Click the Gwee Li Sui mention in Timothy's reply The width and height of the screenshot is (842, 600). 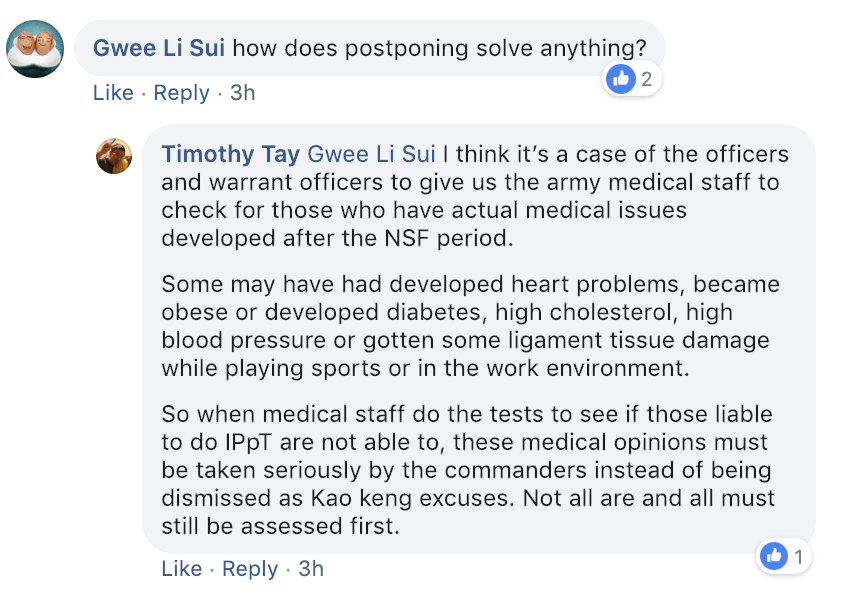point(371,154)
